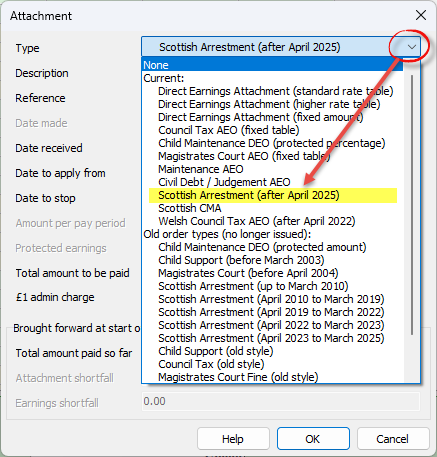Click the Help button

point(233,439)
